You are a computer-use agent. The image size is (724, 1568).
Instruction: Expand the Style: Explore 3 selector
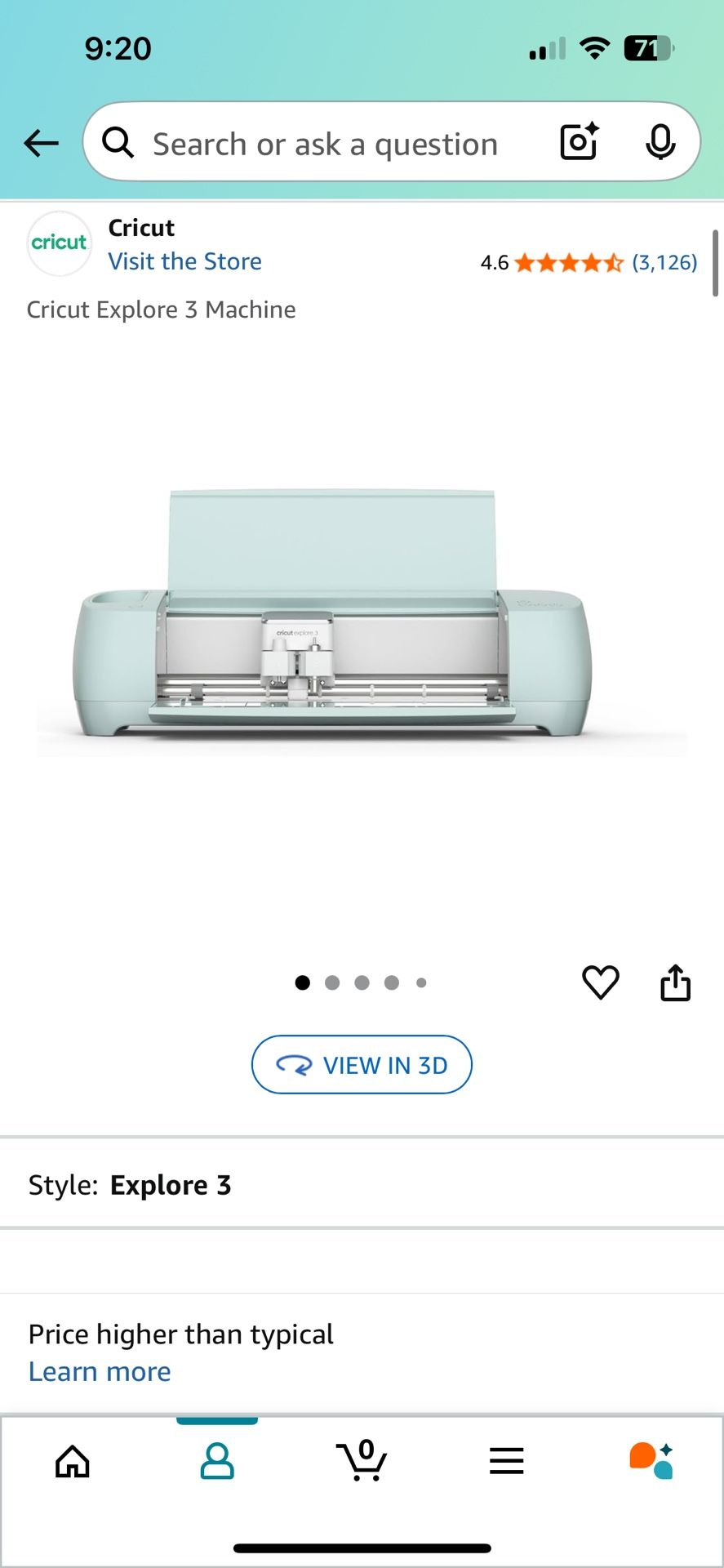coord(362,1184)
